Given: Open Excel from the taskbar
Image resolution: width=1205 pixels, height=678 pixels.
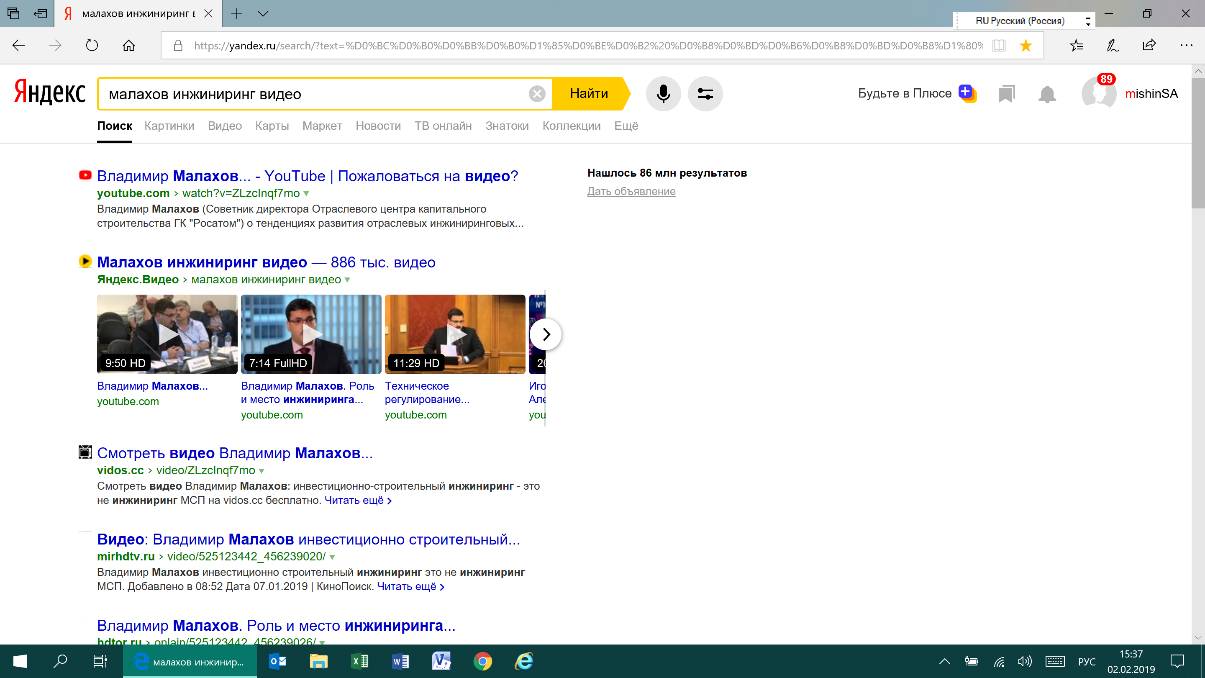Looking at the screenshot, I should 360,661.
